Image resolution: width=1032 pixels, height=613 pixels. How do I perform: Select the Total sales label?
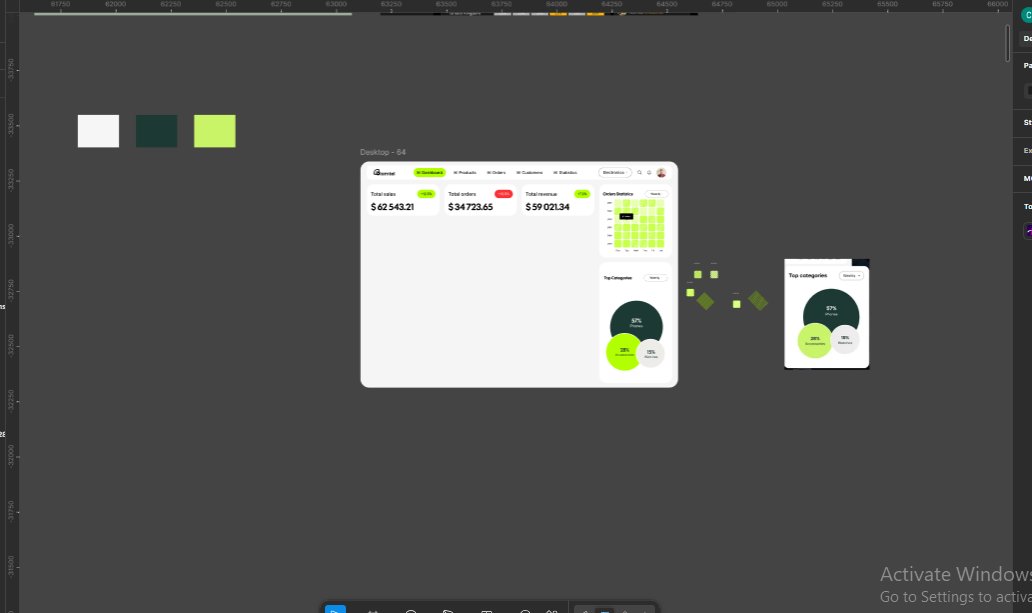[383, 194]
